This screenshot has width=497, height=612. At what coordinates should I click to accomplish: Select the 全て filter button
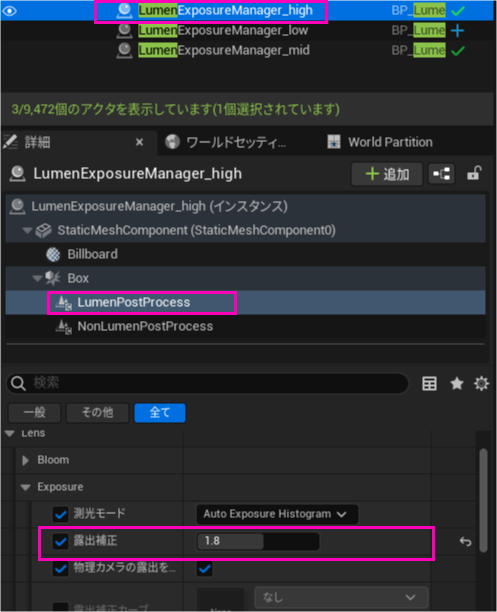pos(160,413)
